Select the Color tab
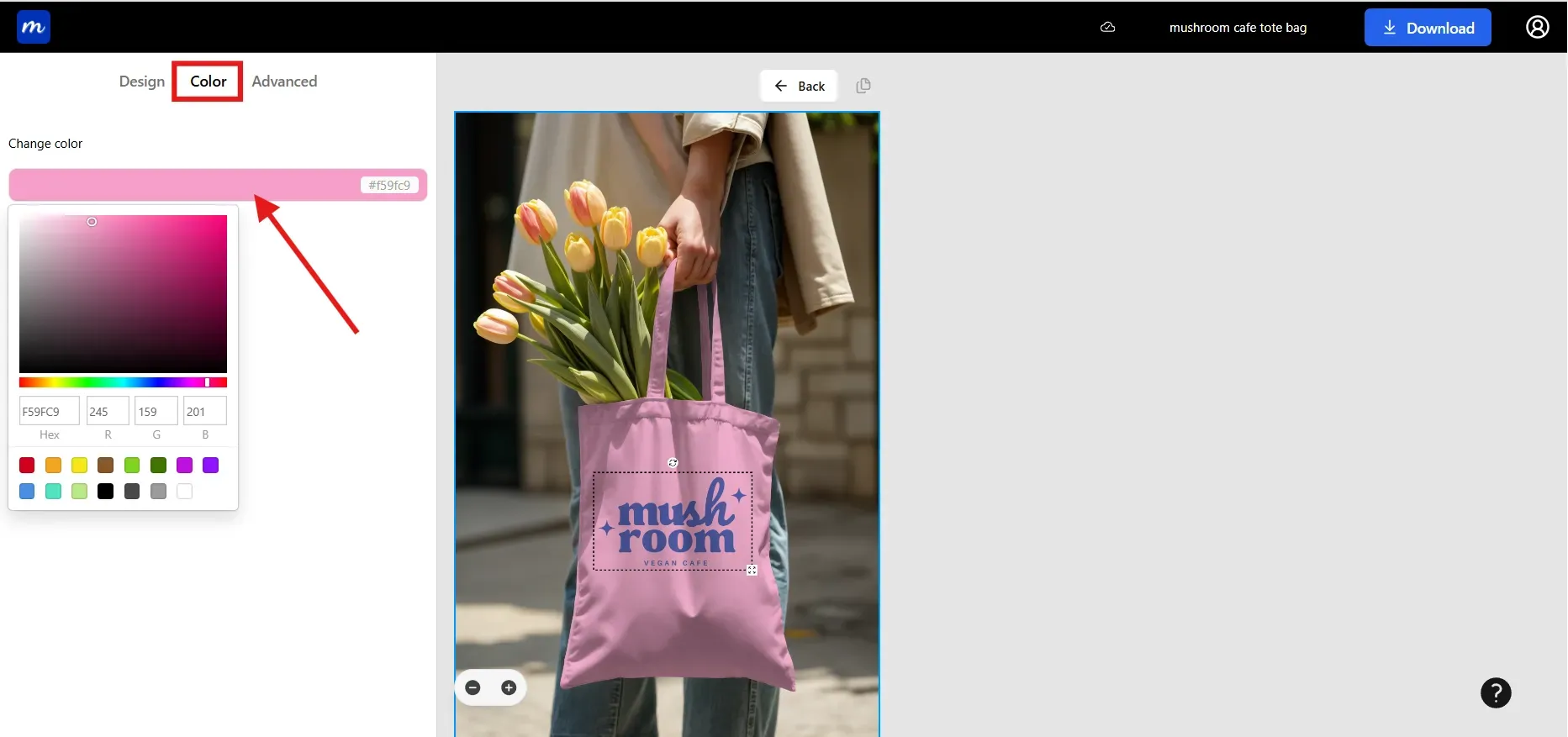 tap(208, 82)
